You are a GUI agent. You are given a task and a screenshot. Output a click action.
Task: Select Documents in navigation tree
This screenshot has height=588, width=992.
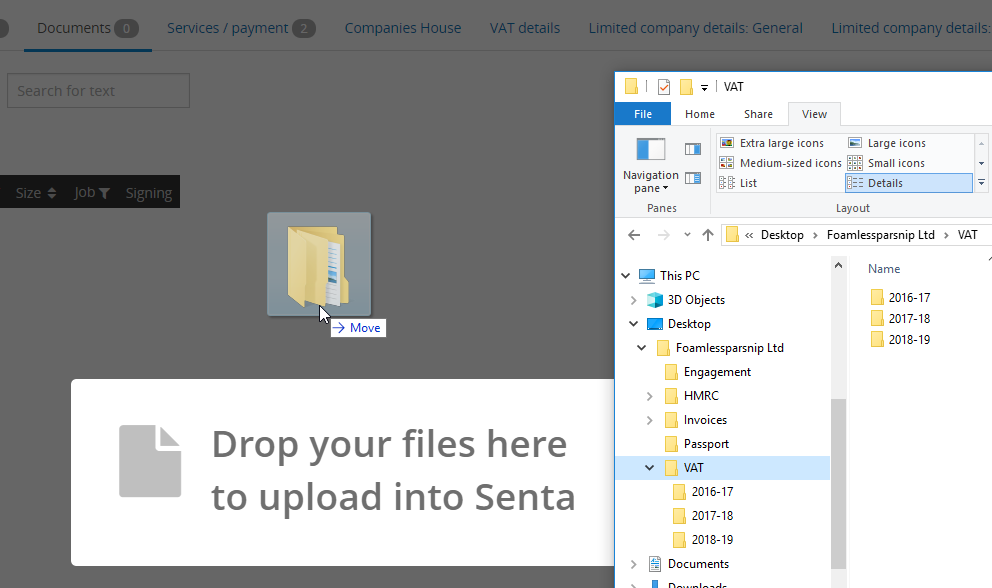point(698,564)
